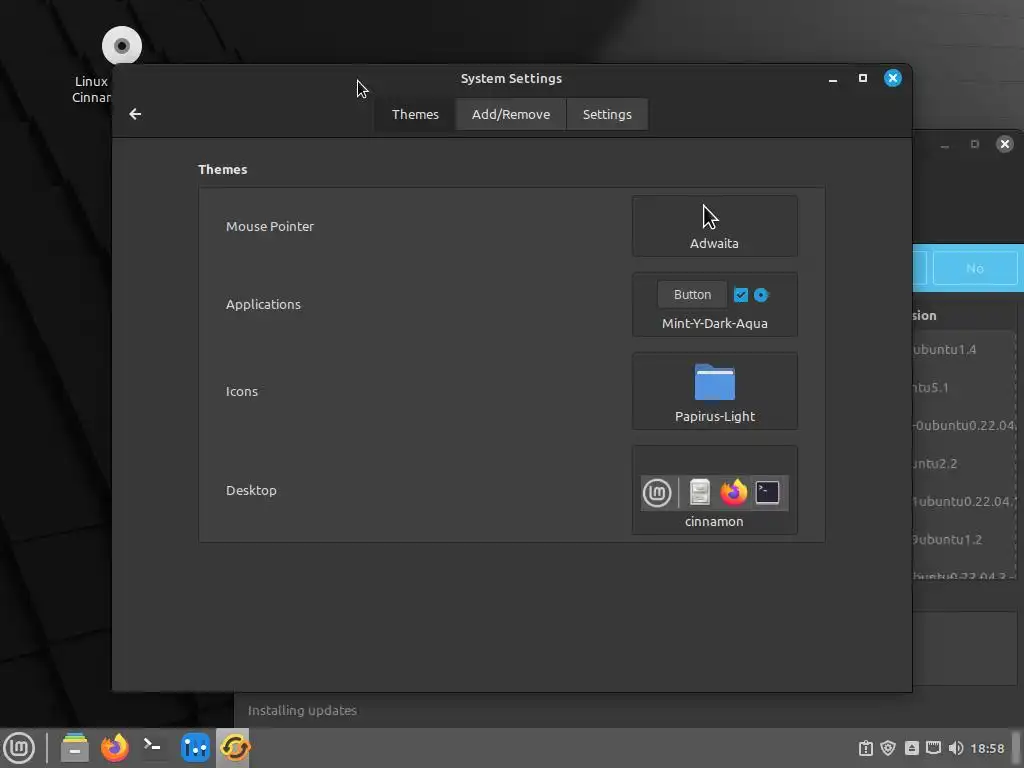Close the background Update Manager window
The width and height of the screenshot is (1024, 768).
point(1005,144)
